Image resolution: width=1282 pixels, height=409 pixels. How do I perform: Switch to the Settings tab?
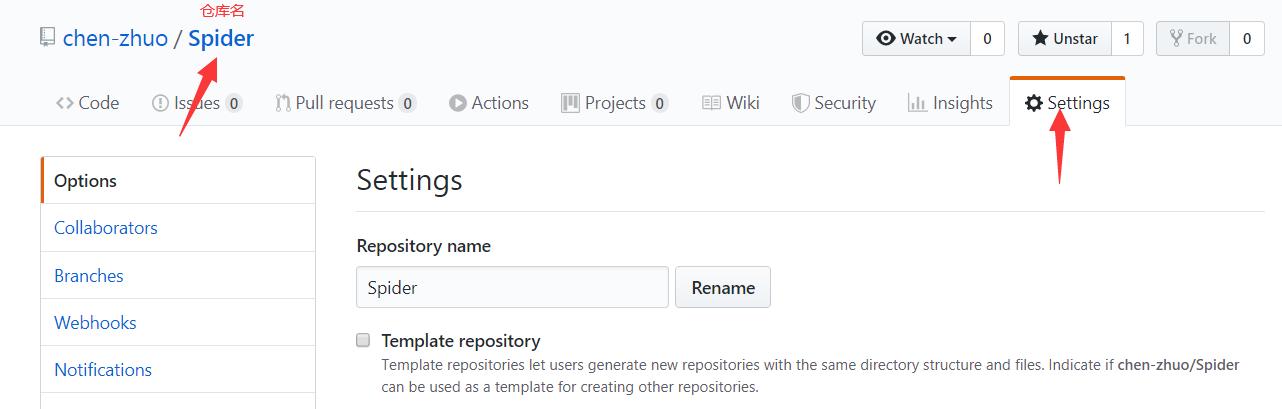pyautogui.click(x=1067, y=103)
